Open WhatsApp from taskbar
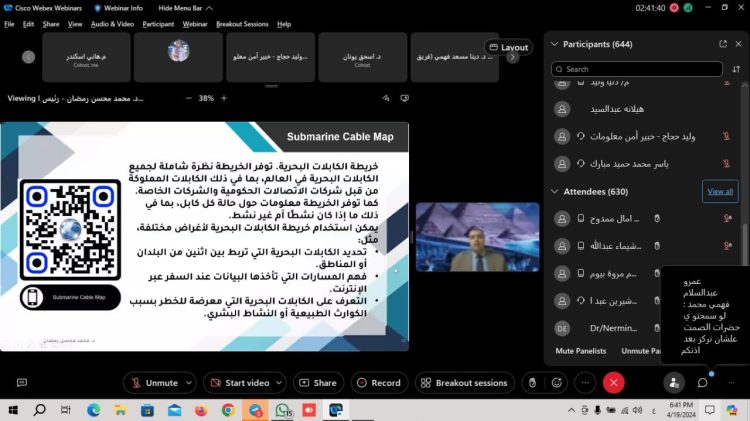 click(283, 410)
